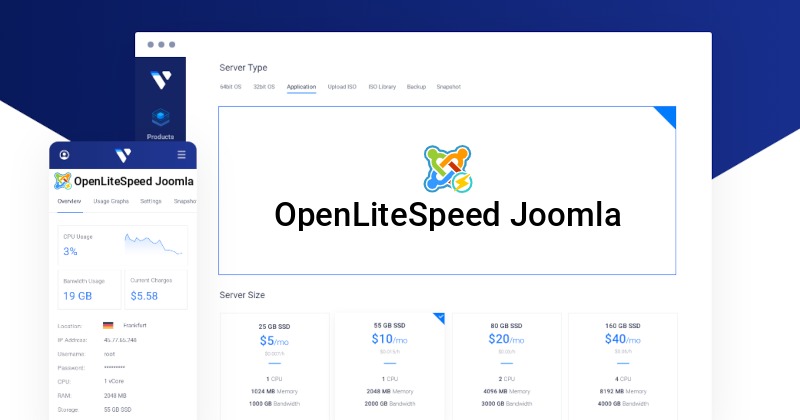The width and height of the screenshot is (800, 420).
Task: Click the 2000 GB Bandwidth text on $10 plan
Action: pyautogui.click(x=390, y=404)
